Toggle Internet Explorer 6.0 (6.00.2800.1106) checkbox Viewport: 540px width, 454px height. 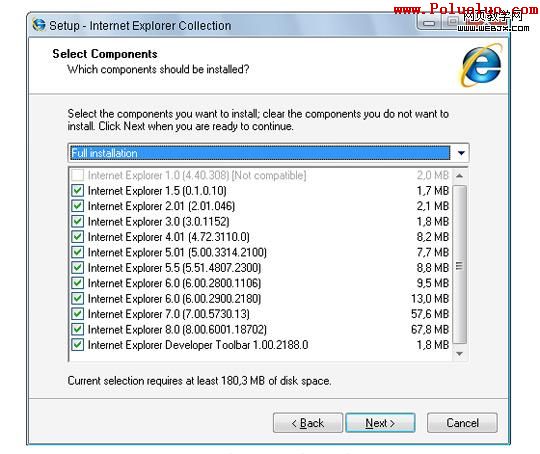click(77, 283)
